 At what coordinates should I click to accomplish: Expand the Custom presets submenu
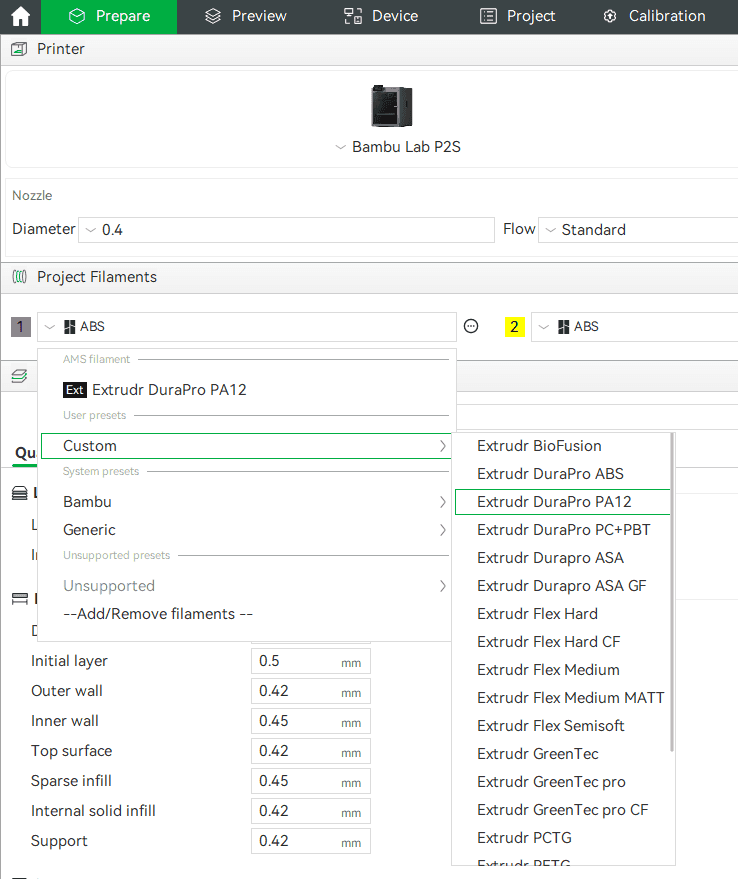coord(246,446)
